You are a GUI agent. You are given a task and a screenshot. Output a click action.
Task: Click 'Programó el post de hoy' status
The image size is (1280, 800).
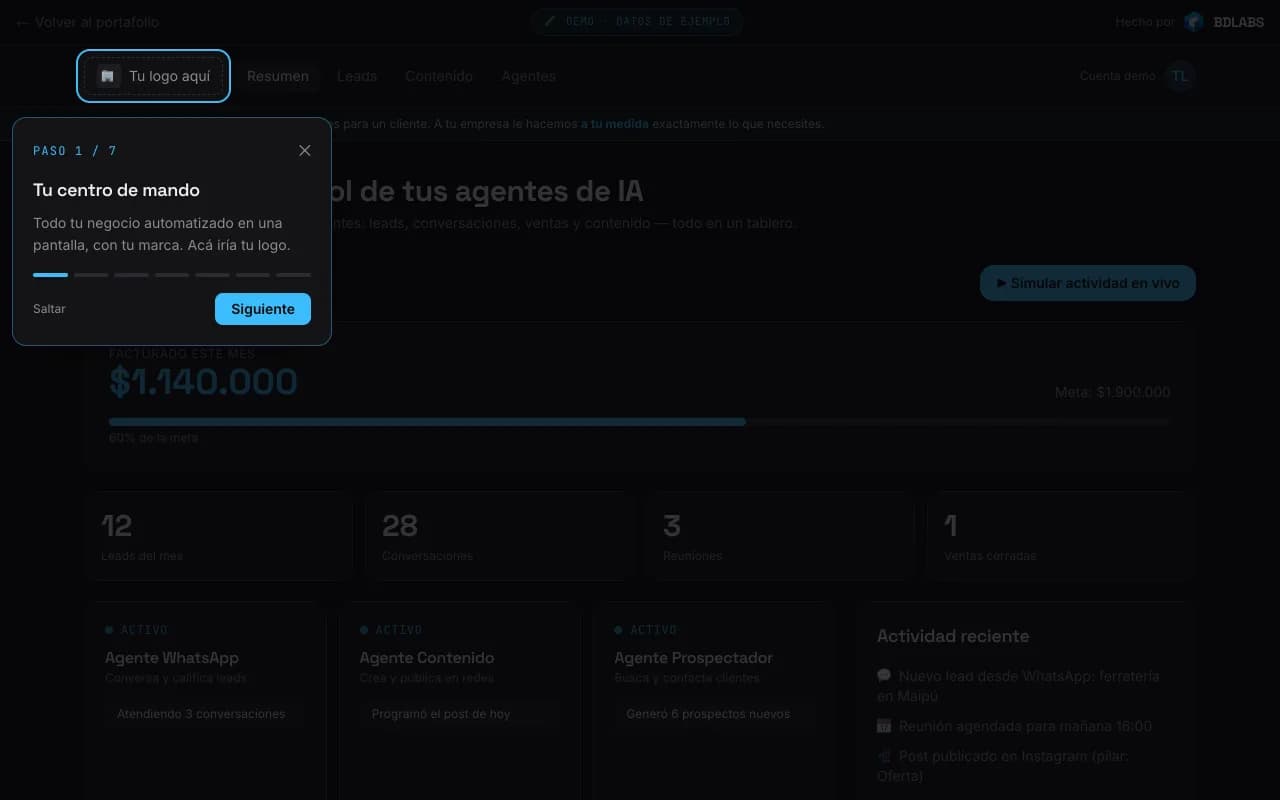[x=441, y=714]
